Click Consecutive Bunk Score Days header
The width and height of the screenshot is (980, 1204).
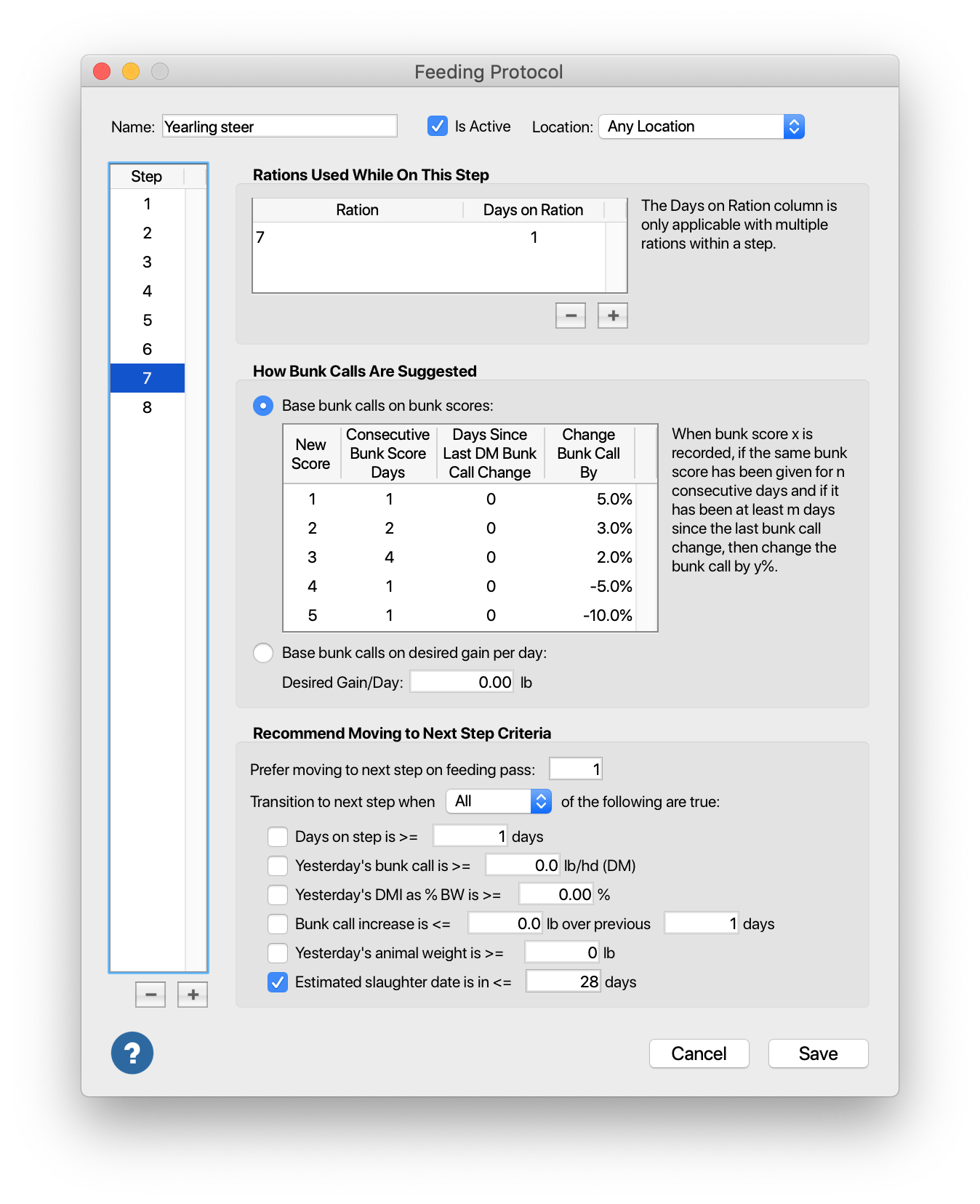388,454
